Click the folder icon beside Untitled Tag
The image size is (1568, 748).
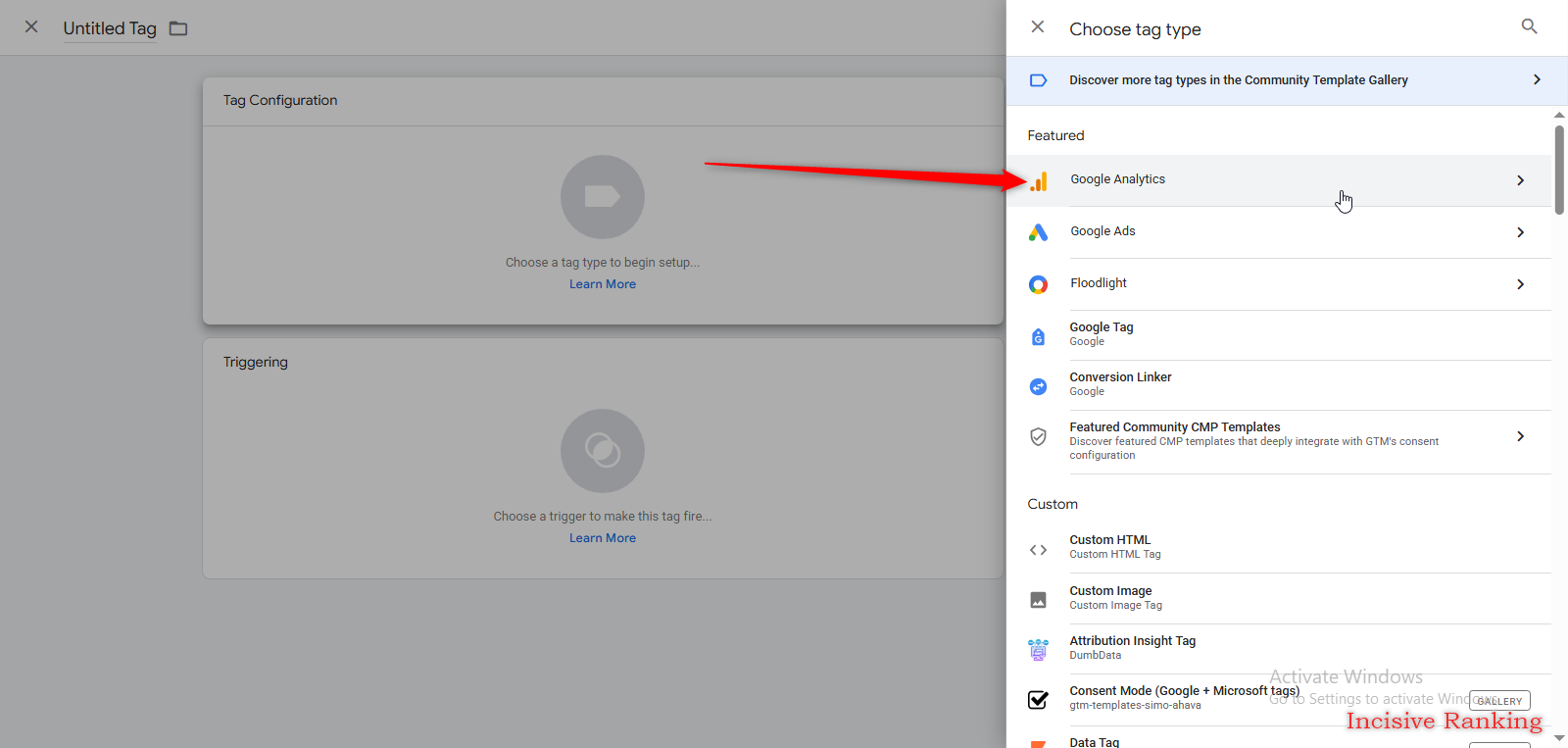pos(178,28)
